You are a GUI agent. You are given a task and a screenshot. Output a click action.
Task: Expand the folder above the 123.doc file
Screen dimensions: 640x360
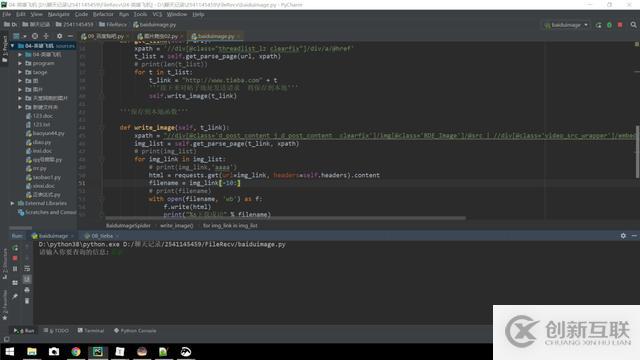[x=20, y=107]
